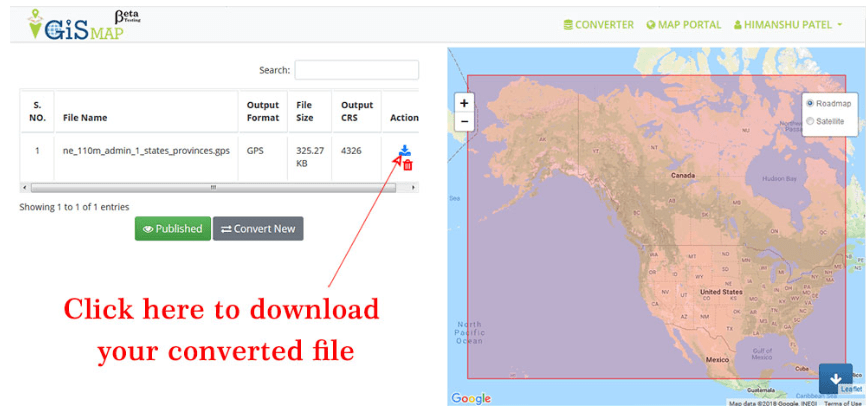Viewport: 866px width, 414px height.
Task: Click the Google logo on map
Action: [471, 398]
